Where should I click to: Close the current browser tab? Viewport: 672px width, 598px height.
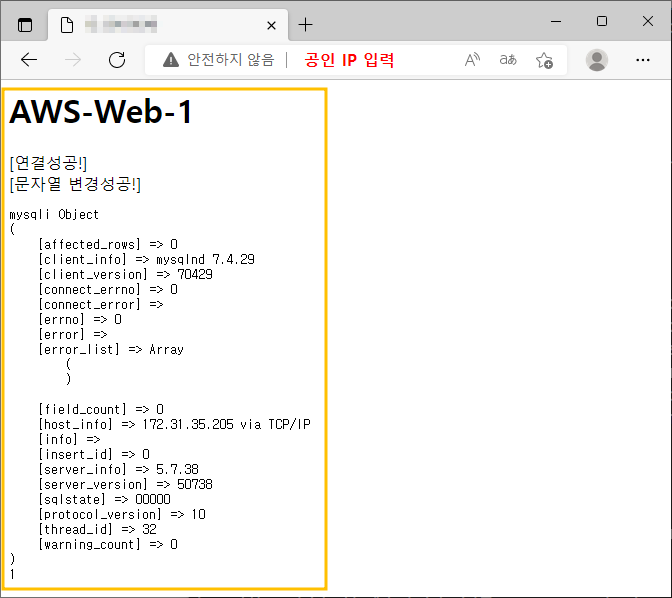[271, 26]
